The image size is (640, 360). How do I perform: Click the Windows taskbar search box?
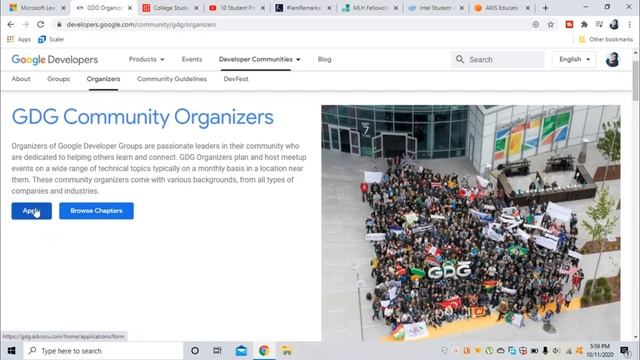[x=103, y=351]
